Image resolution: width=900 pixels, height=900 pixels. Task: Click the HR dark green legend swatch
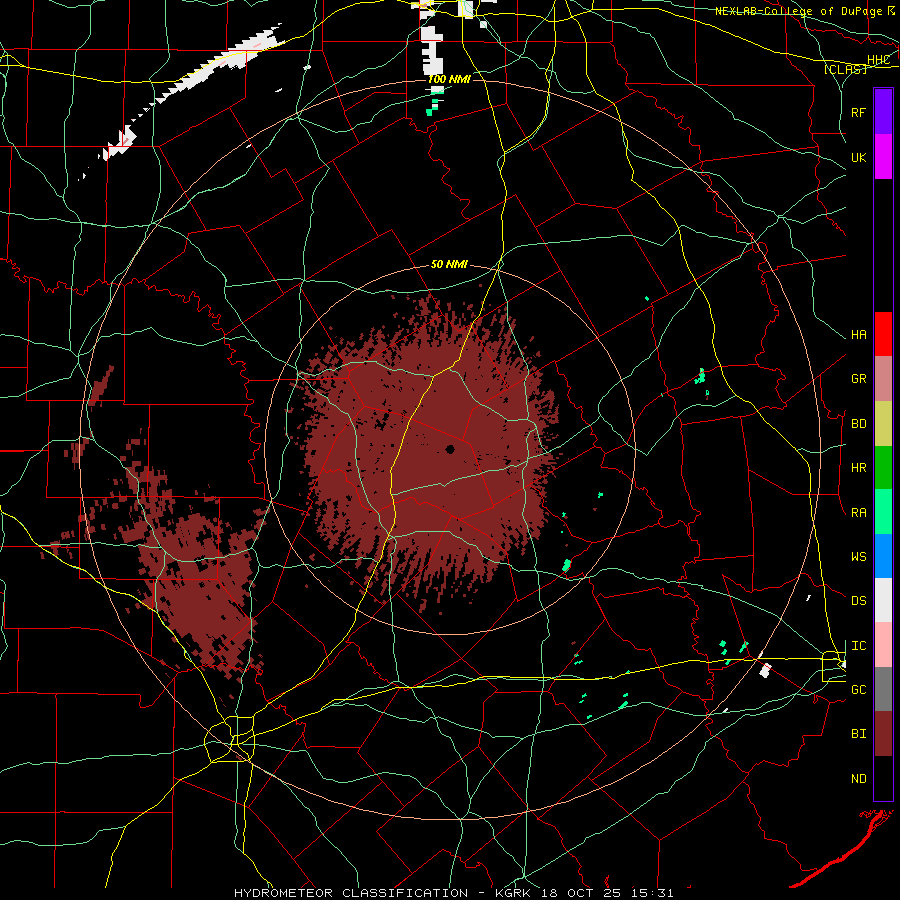coord(883,468)
